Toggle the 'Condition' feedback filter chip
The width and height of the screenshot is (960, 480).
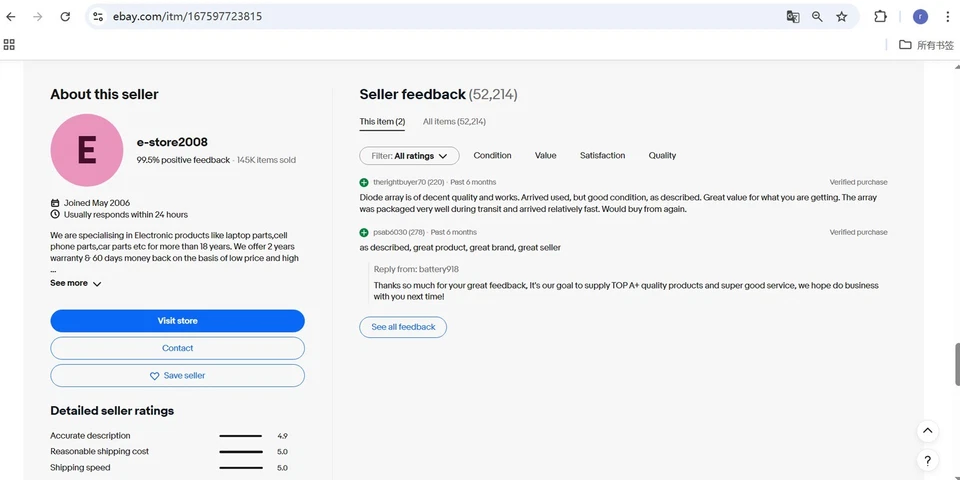coord(492,156)
